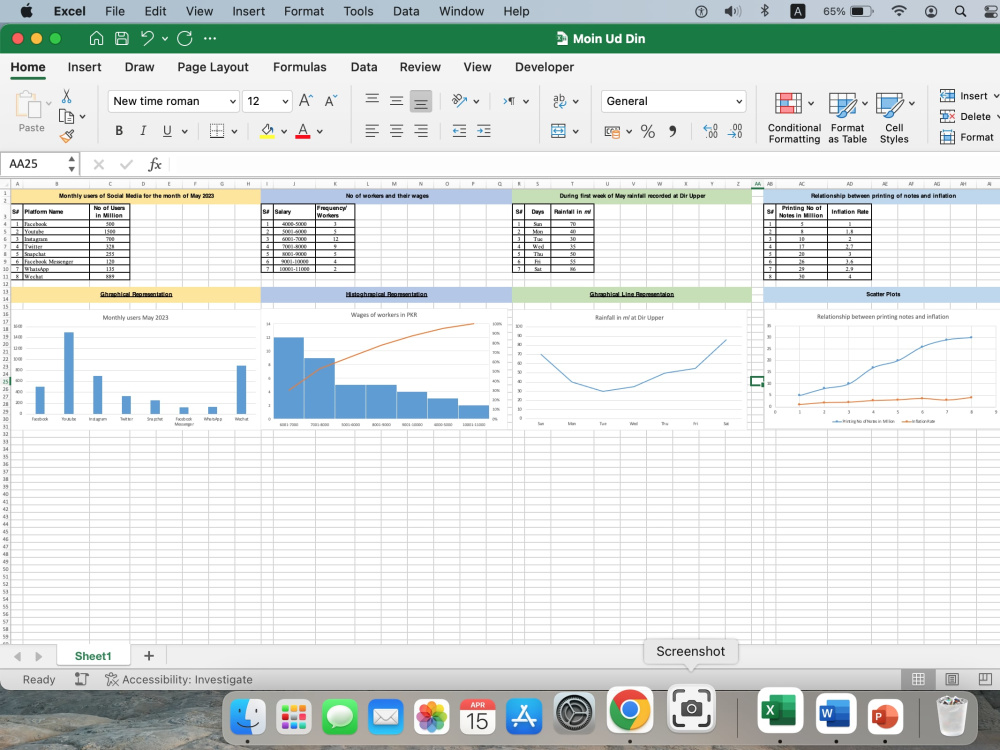Open Cell Styles gallery
Image resolution: width=1000 pixels, height=750 pixels.
(894, 119)
